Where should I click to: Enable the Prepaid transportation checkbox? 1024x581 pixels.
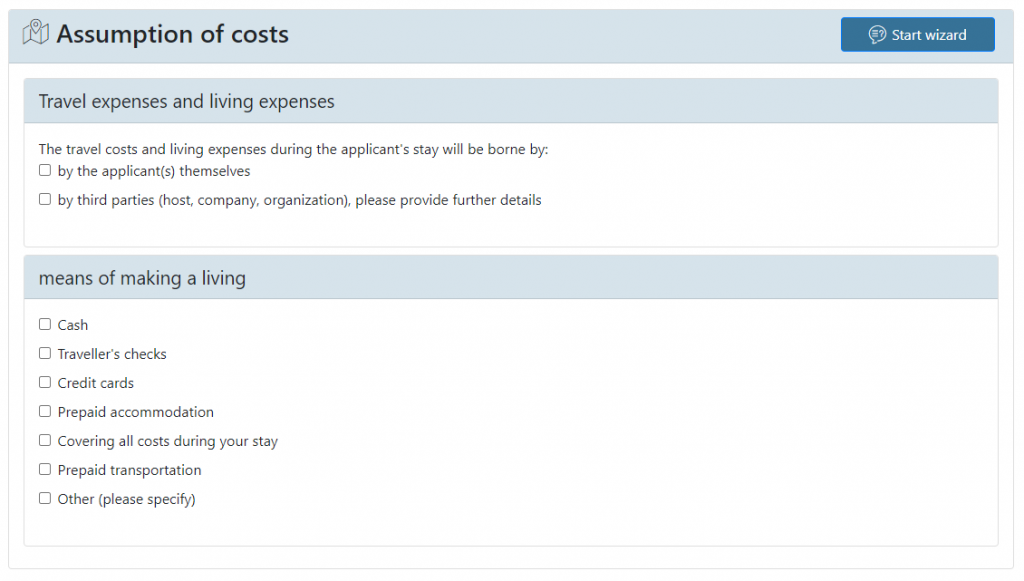click(x=45, y=470)
